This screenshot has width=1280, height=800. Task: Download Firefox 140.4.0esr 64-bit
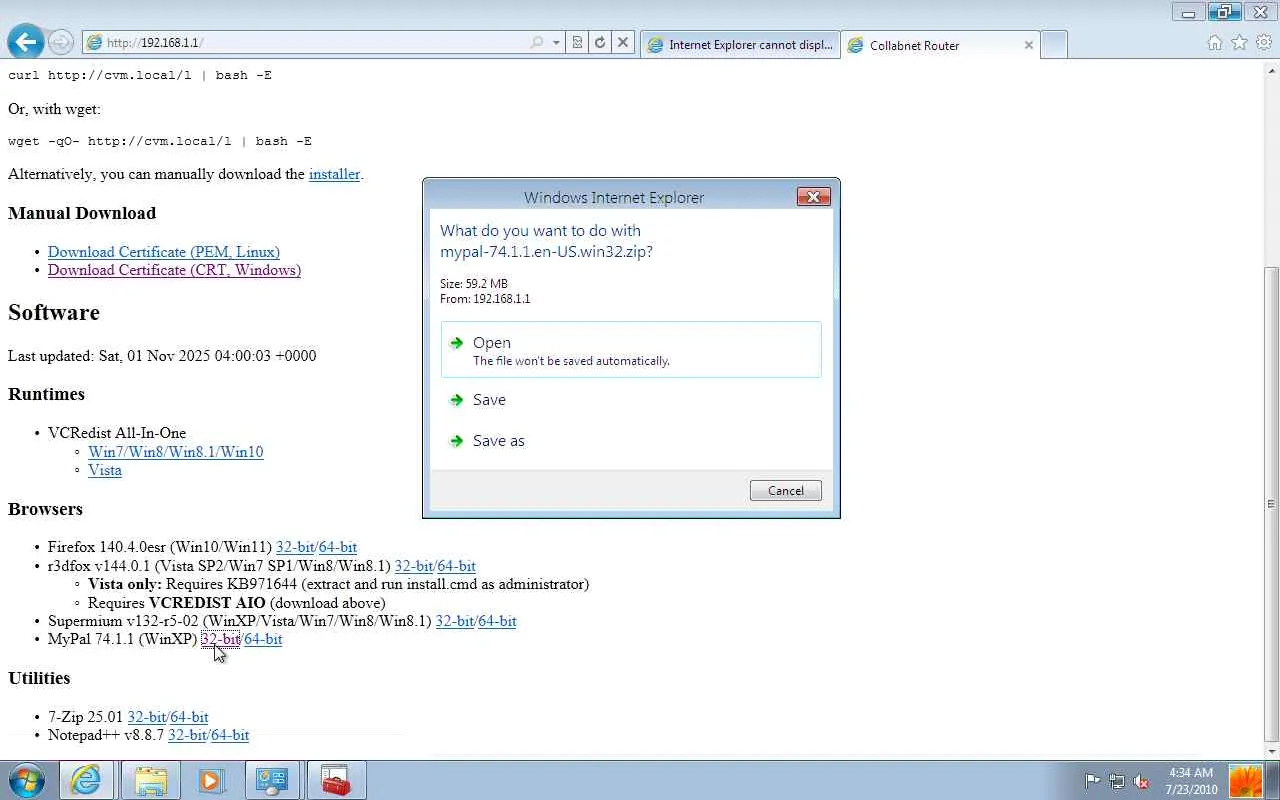tap(338, 547)
